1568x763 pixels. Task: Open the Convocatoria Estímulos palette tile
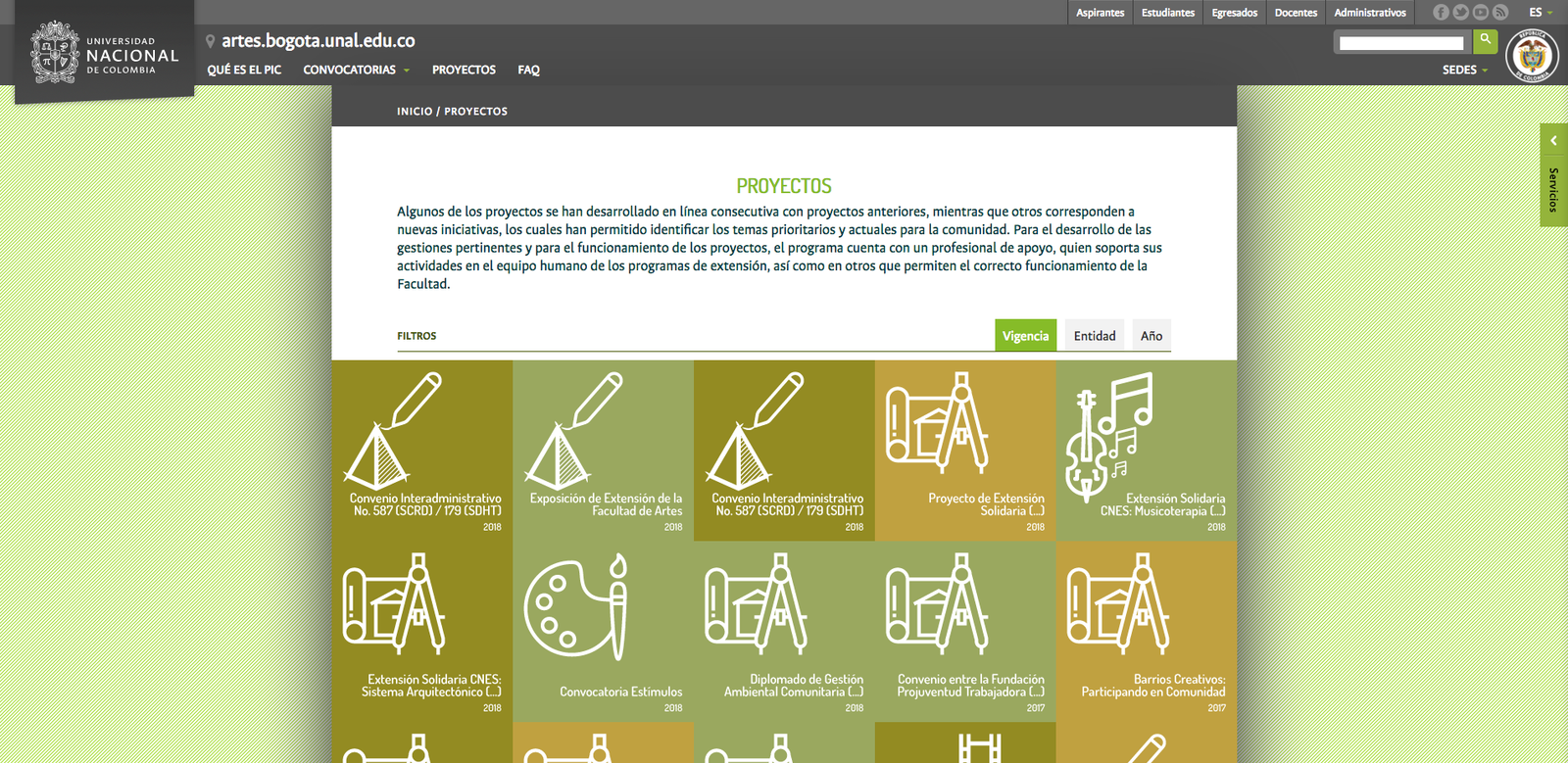click(603, 632)
